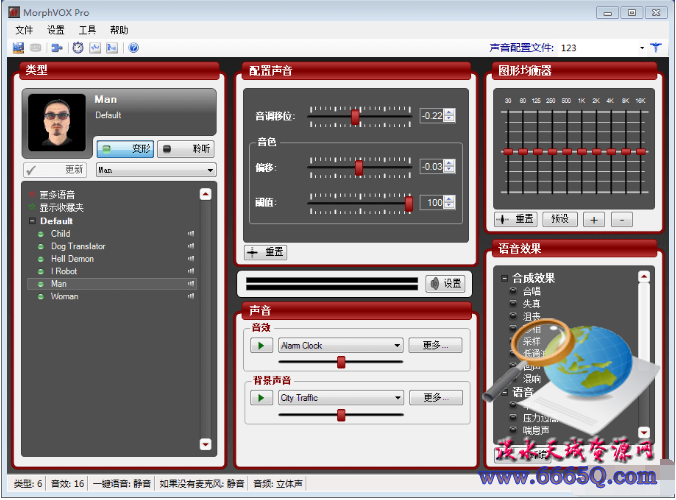Click the signal bars icon on the Child row
Screen dimensions: 676x500
(191, 234)
